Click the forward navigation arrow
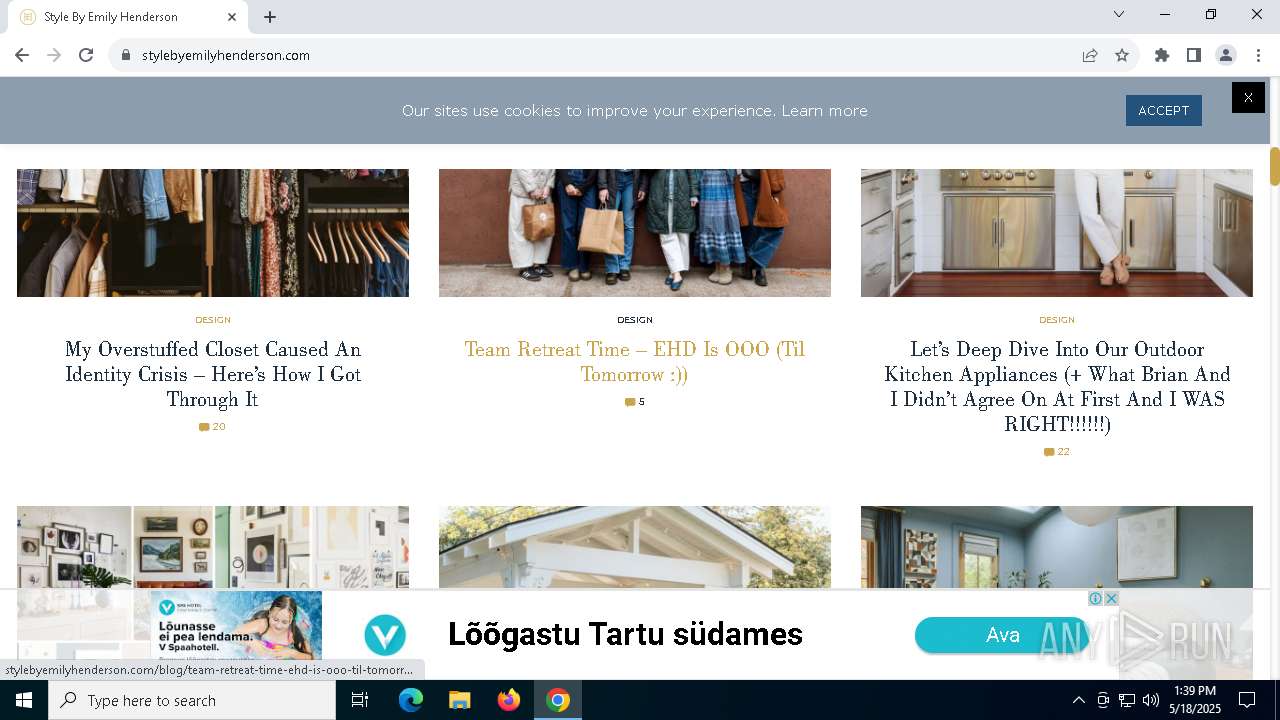Viewport: 1280px width, 720px height. tap(54, 55)
